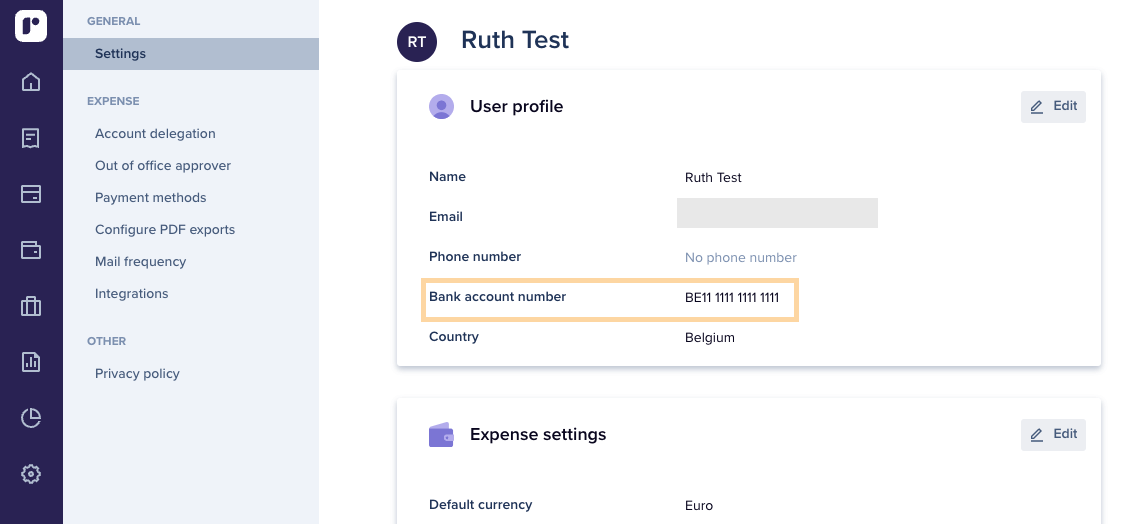Edit the User profile section
The image size is (1141, 524).
(x=1053, y=107)
